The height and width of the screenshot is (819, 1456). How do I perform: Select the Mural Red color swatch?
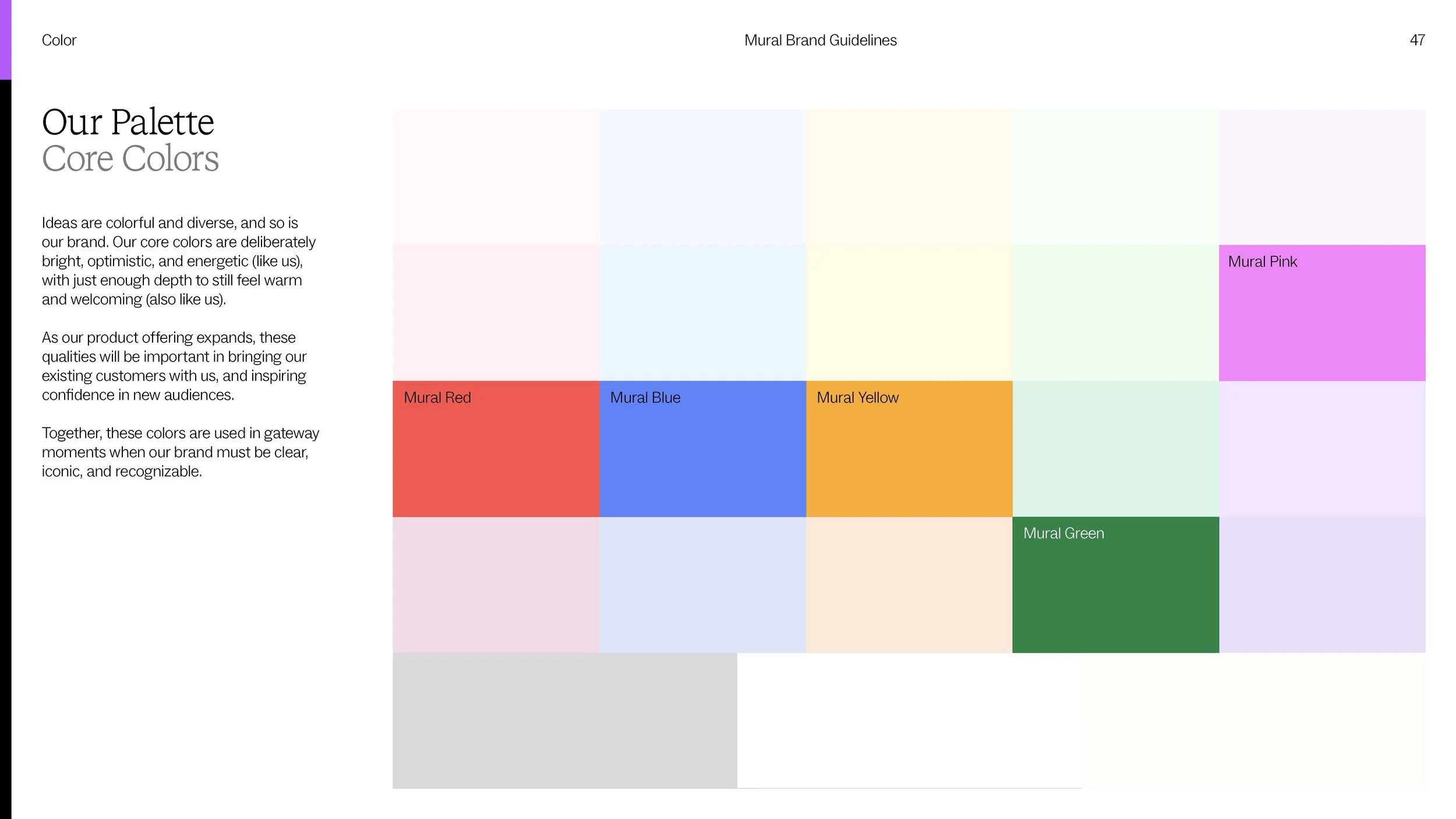(x=496, y=449)
